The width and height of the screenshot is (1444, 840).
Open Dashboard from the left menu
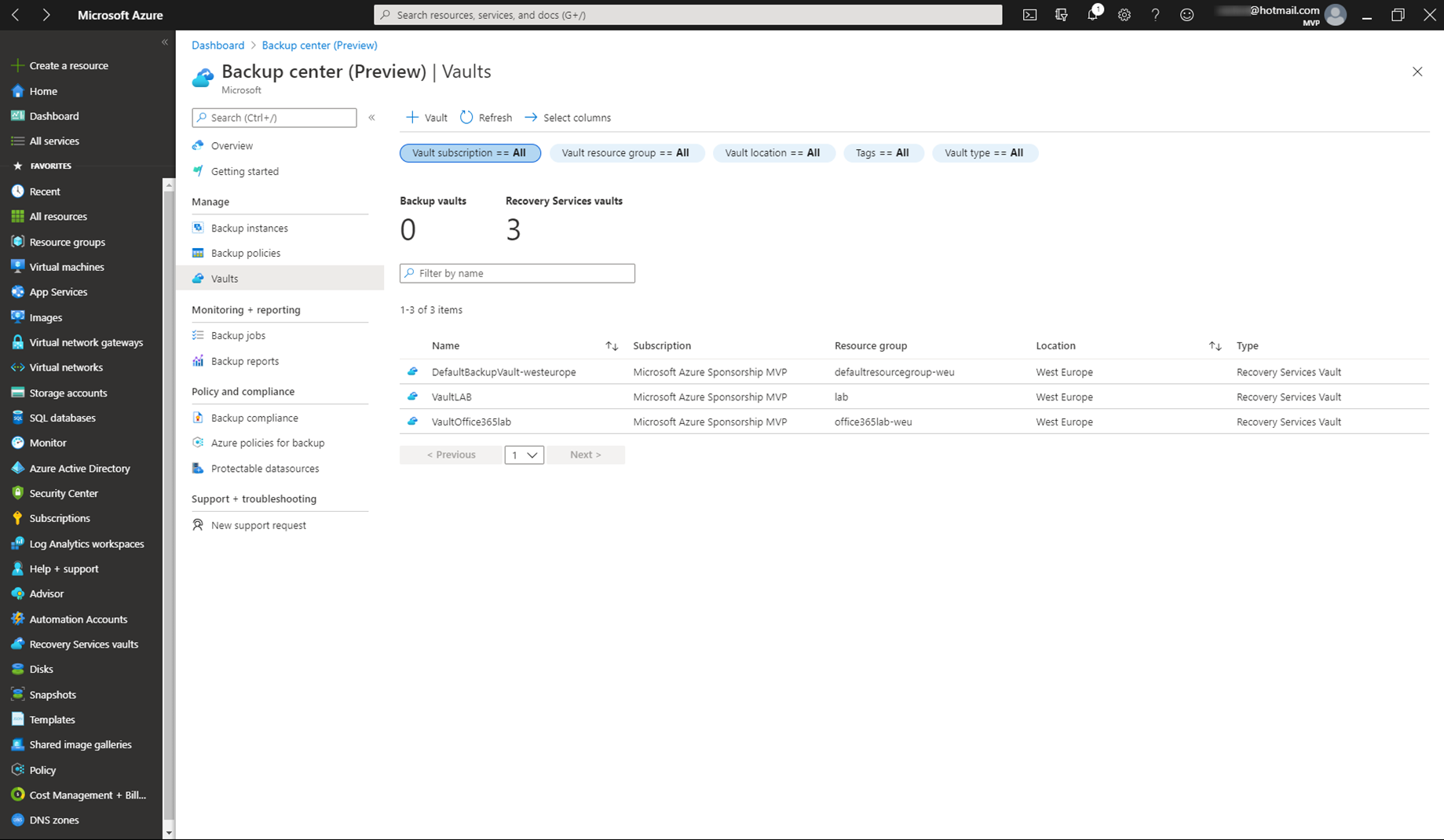53,116
